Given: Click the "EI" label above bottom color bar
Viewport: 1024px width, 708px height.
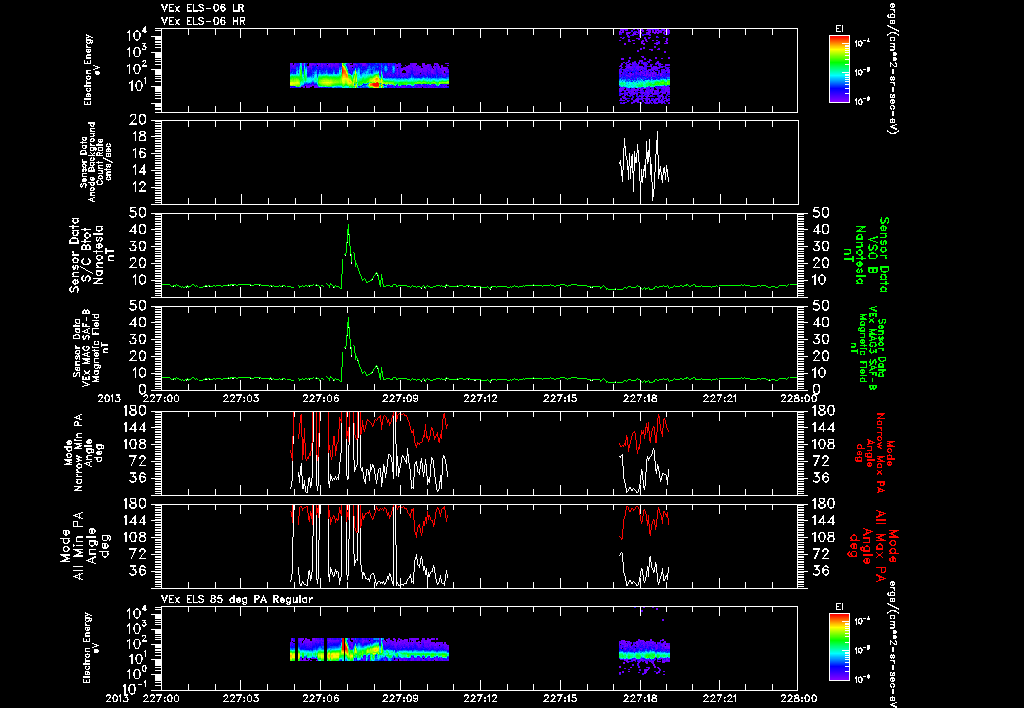Looking at the screenshot, I should click(x=839, y=607).
